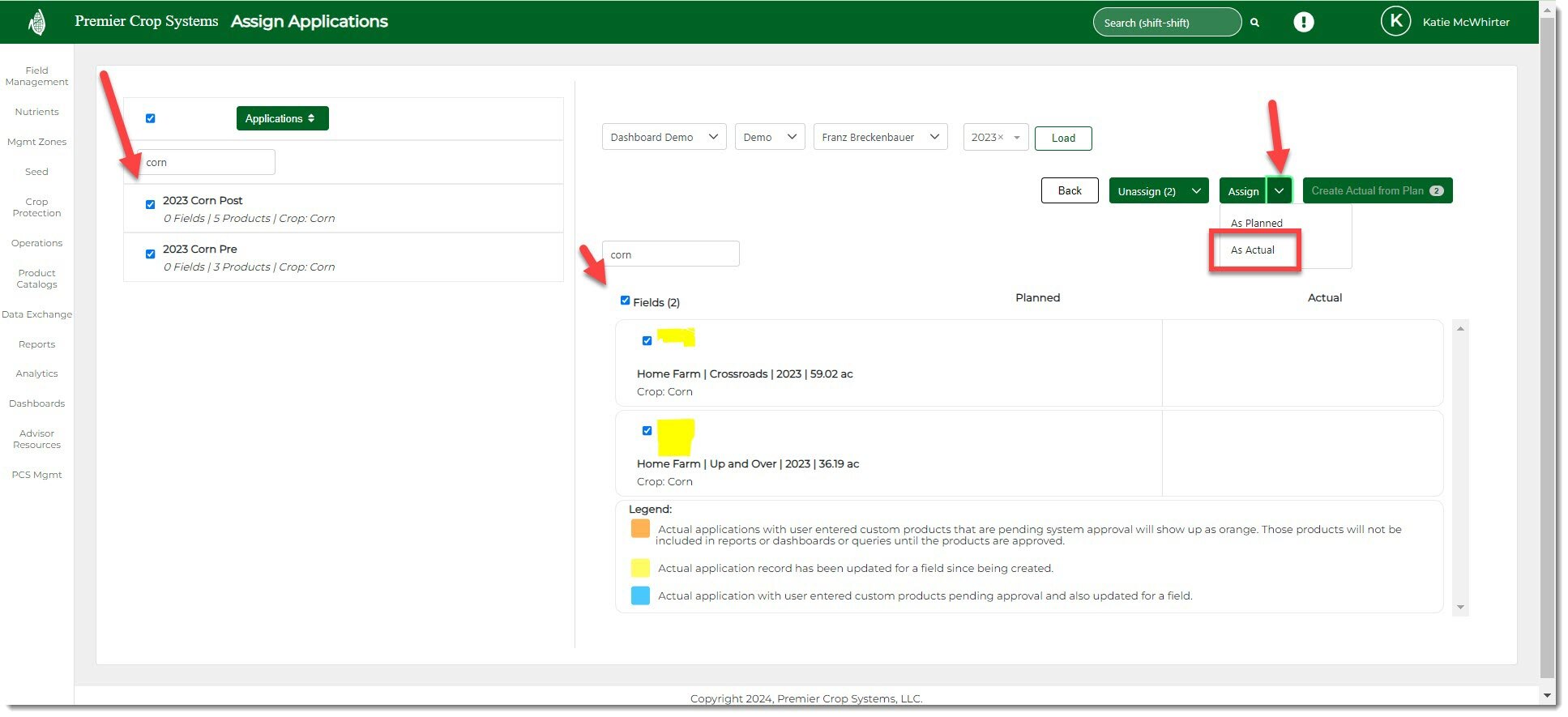The height and width of the screenshot is (717, 1568).
Task: Expand the Assign dropdown arrow
Action: 1279,191
